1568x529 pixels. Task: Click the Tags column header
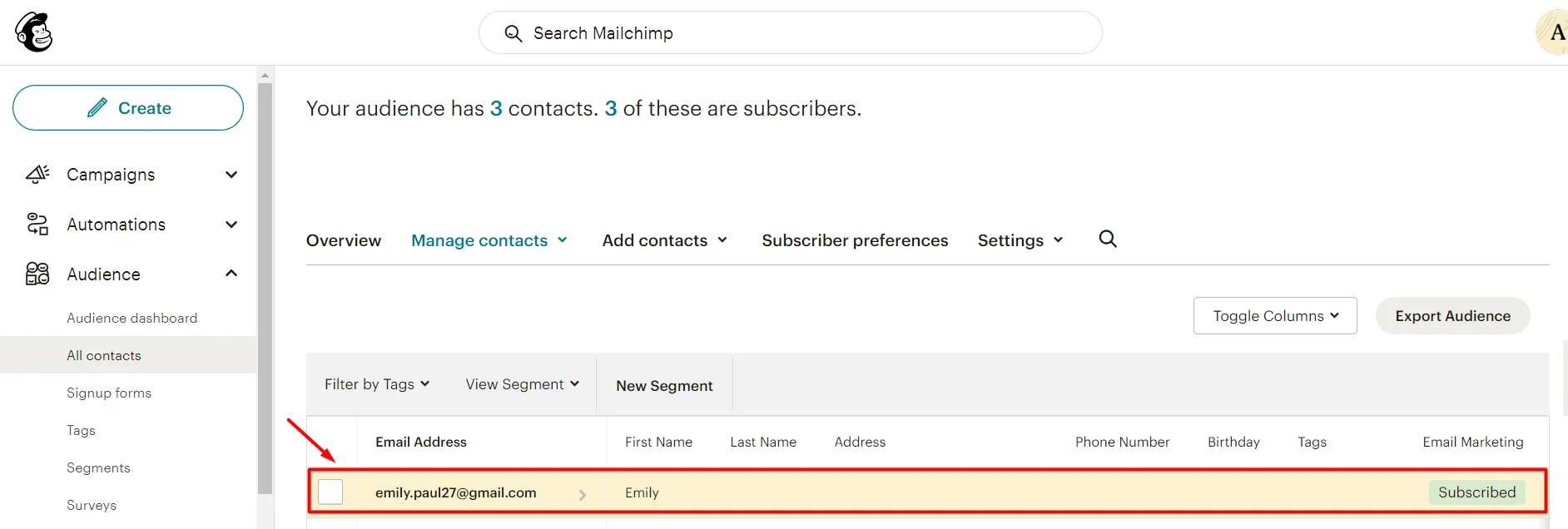1312,442
